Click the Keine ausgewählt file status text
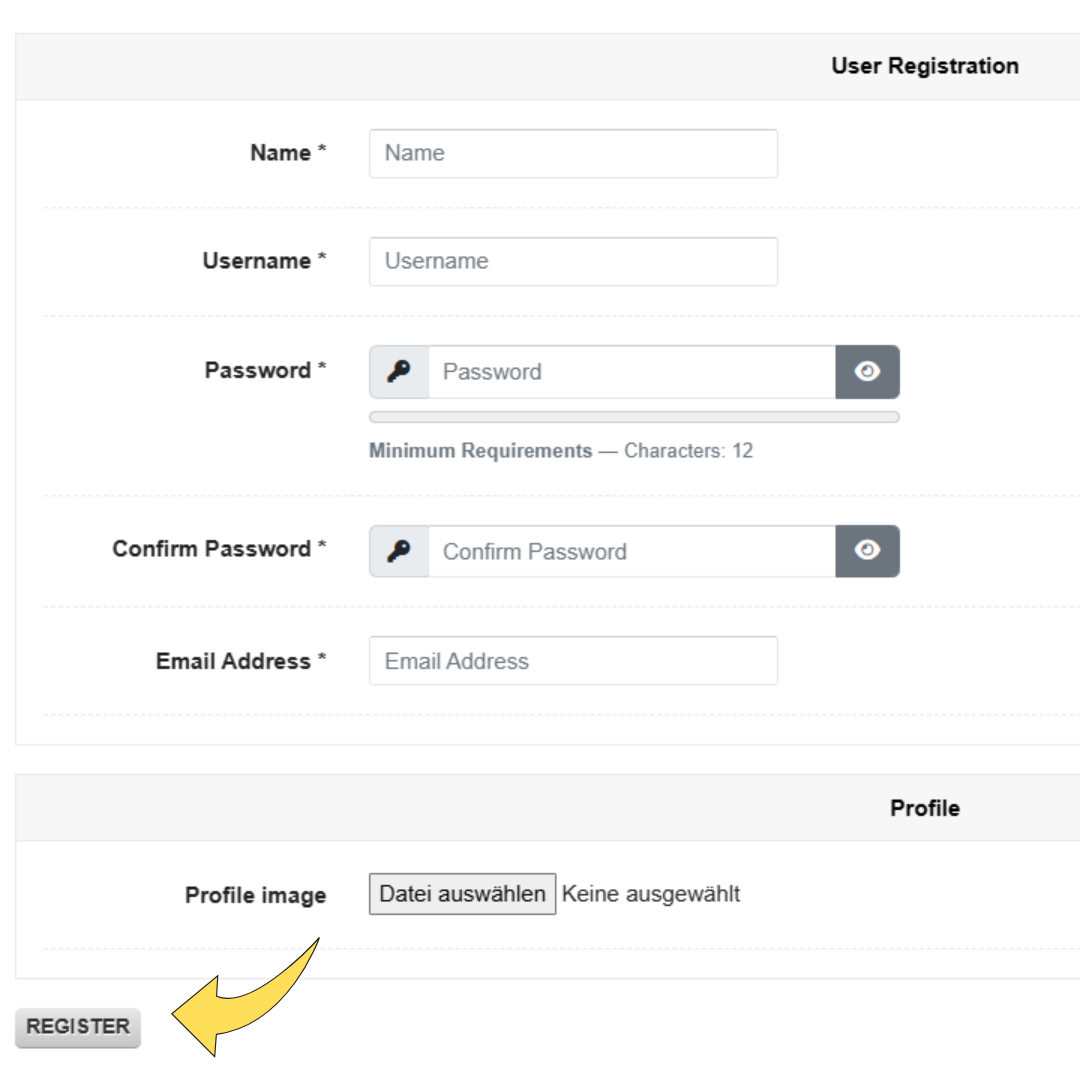The width and height of the screenshot is (1080, 1080). [651, 894]
